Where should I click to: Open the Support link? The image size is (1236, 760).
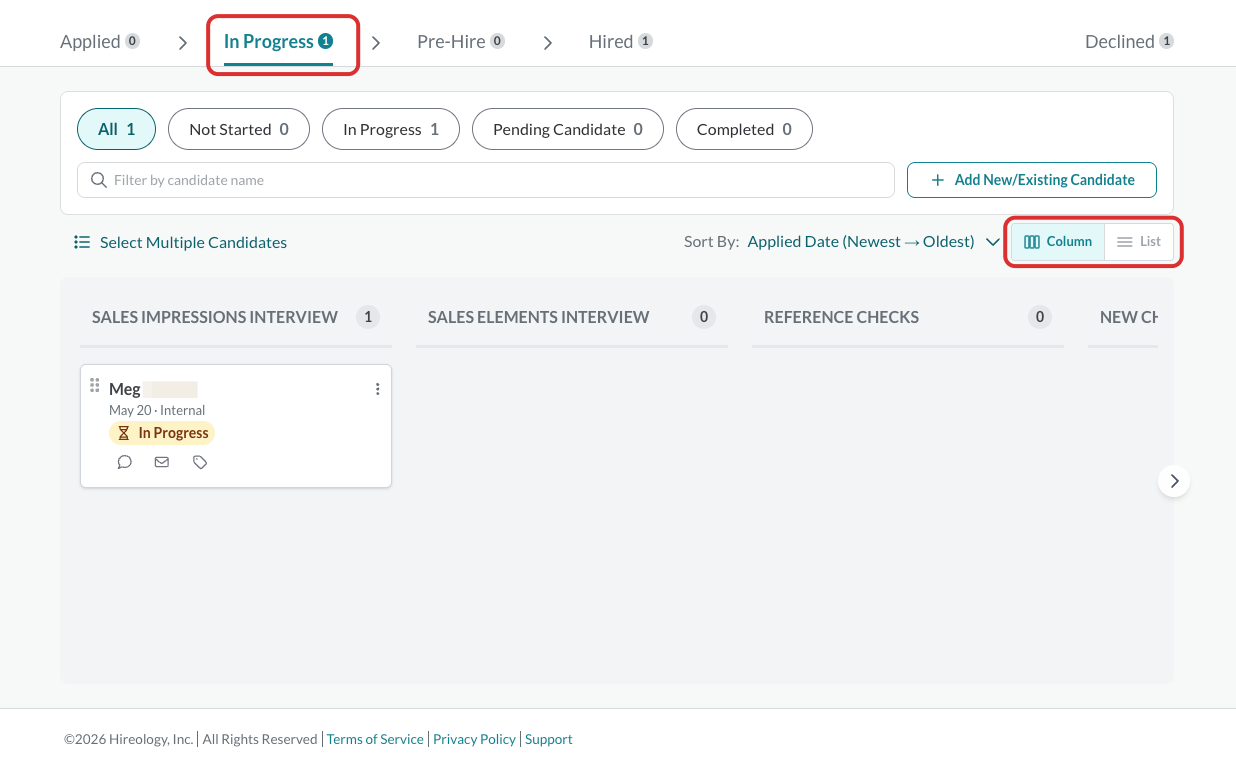tap(549, 739)
